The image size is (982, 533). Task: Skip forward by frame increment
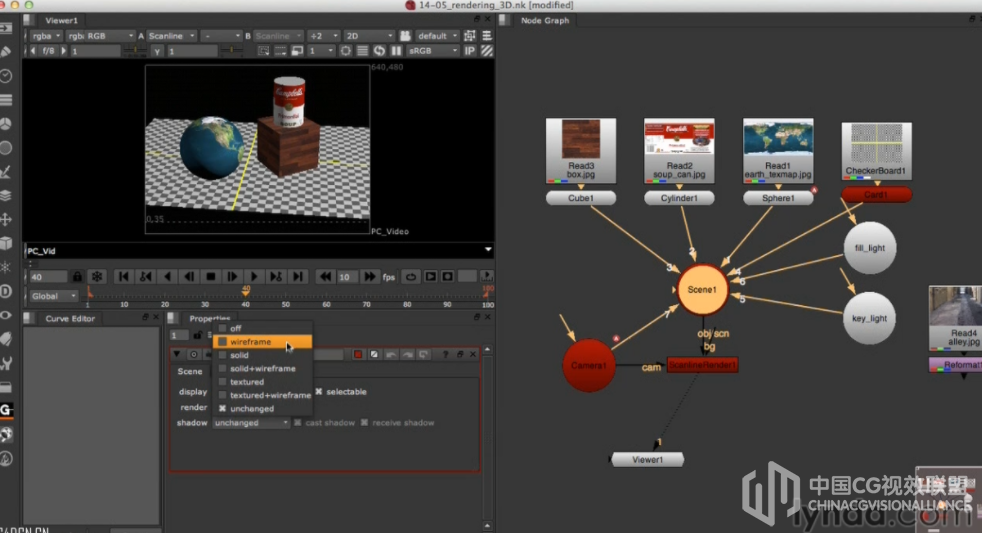[370, 276]
